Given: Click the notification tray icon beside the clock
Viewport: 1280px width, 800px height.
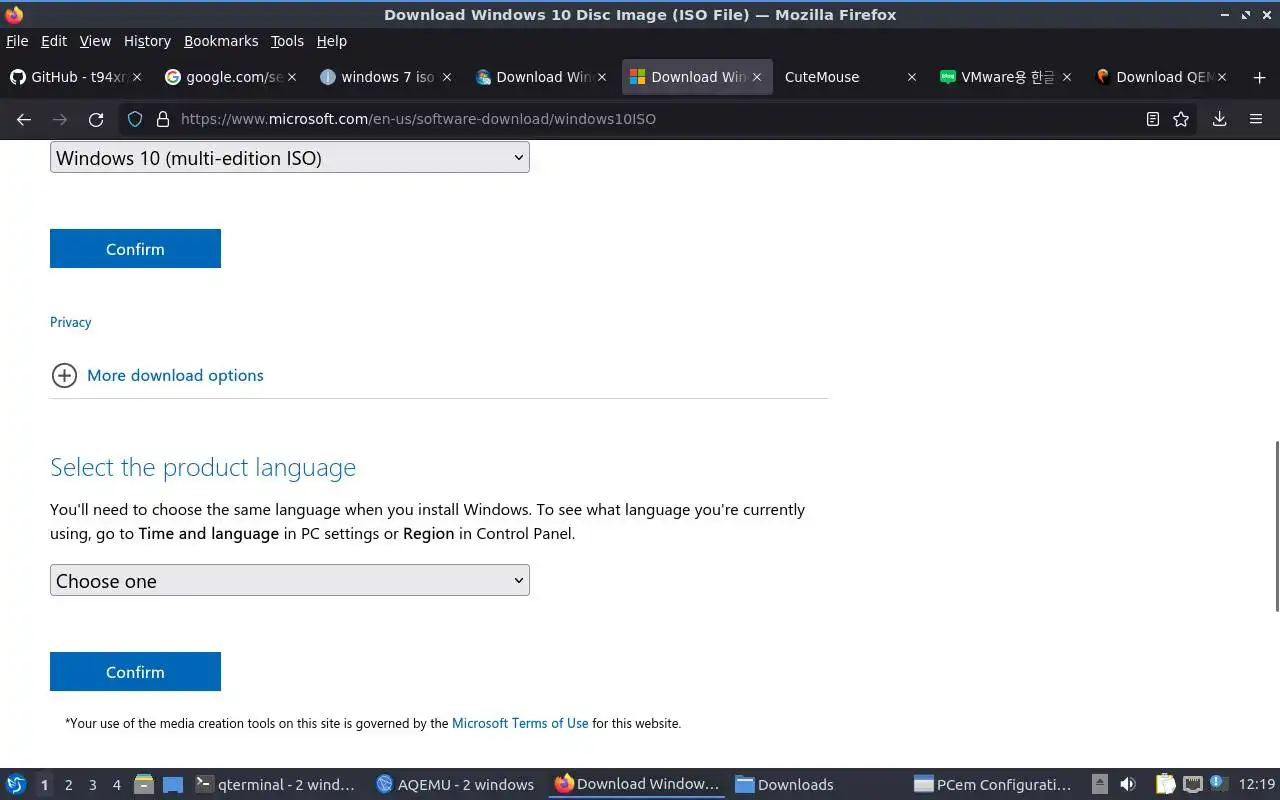Looking at the screenshot, I should point(1218,784).
